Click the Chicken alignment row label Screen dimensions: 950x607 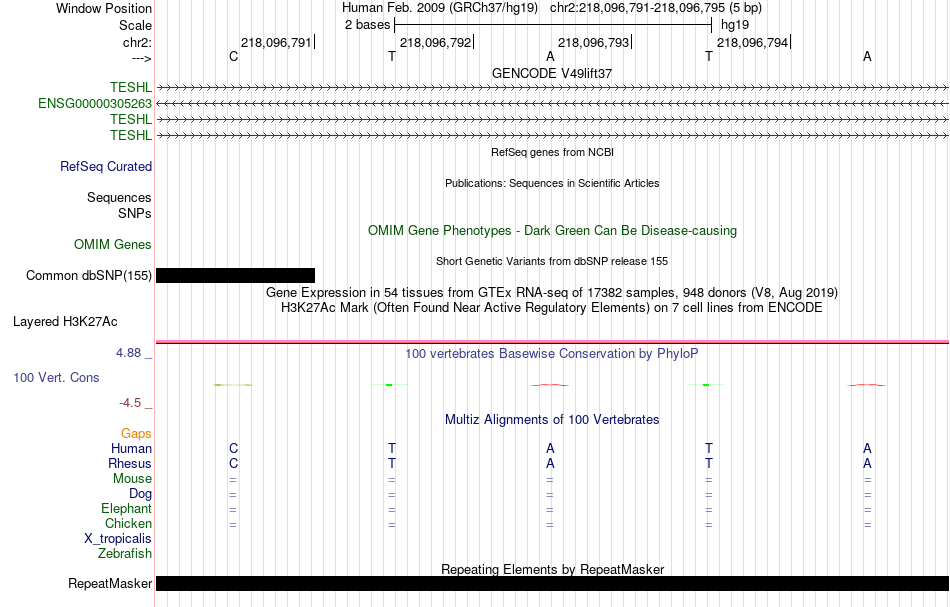tap(128, 523)
